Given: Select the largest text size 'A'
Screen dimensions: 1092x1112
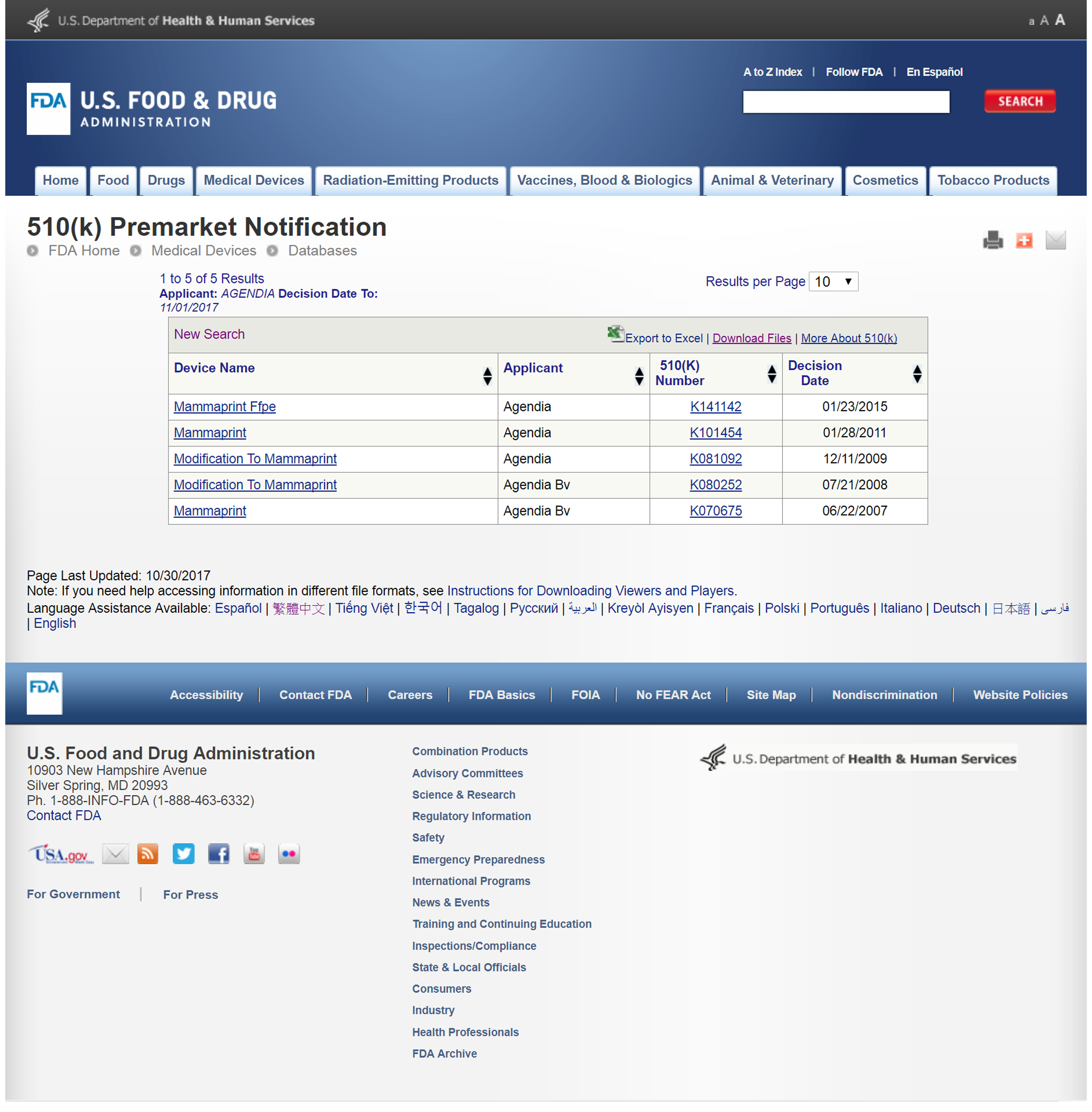Looking at the screenshot, I should (x=1060, y=20).
